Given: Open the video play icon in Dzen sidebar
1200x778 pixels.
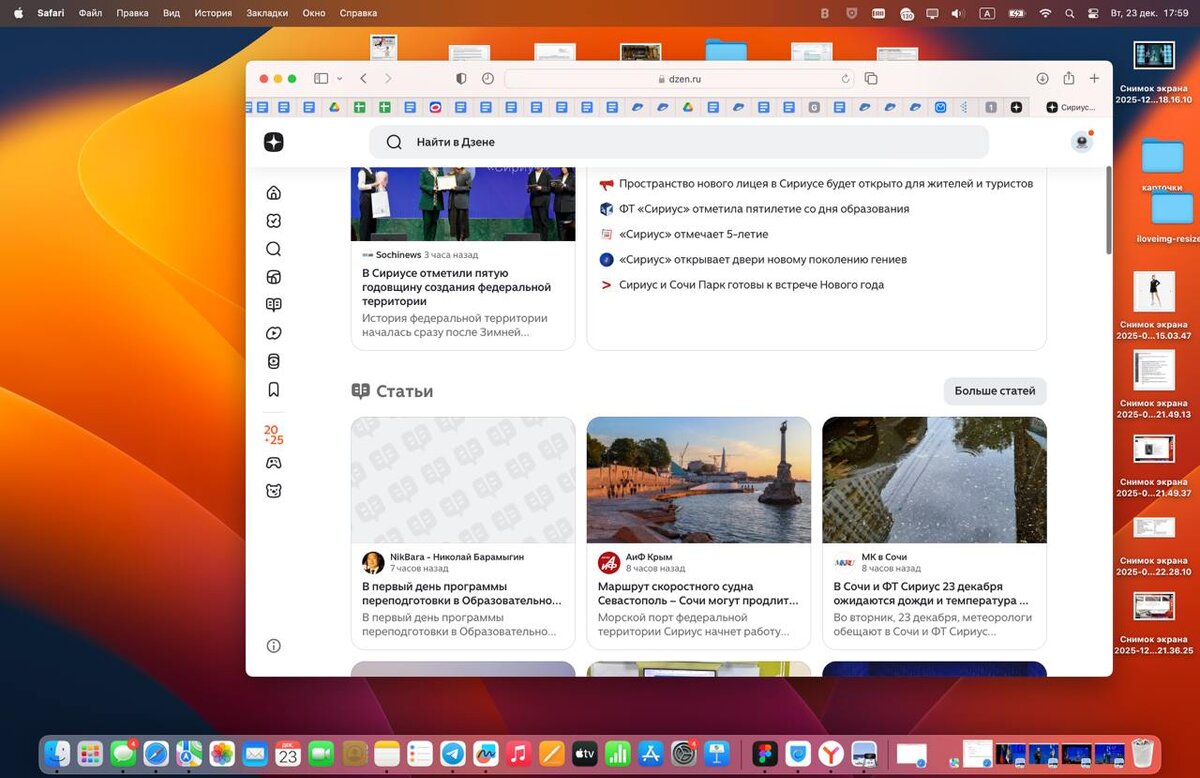Looking at the screenshot, I should point(273,333).
